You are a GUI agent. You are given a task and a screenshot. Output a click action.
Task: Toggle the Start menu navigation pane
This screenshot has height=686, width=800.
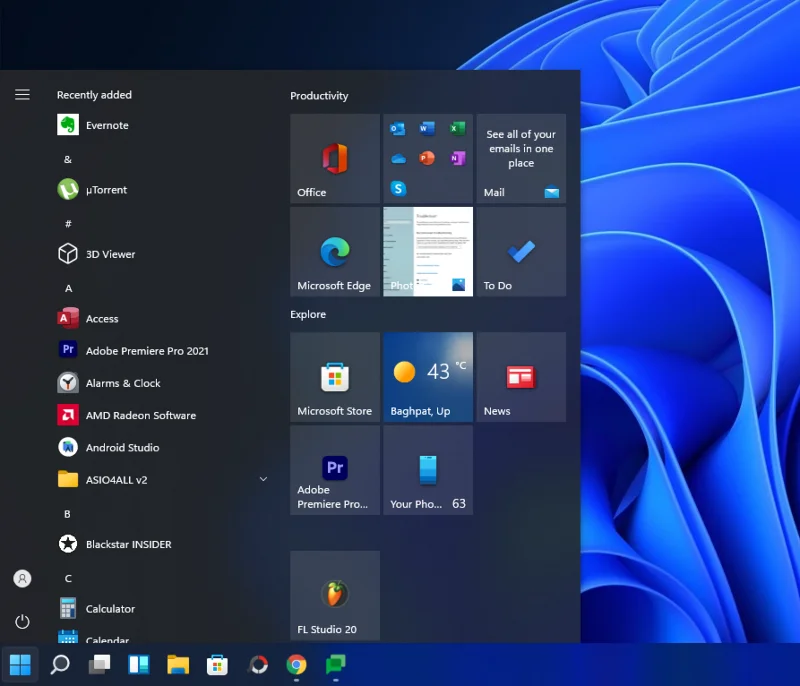tap(22, 94)
